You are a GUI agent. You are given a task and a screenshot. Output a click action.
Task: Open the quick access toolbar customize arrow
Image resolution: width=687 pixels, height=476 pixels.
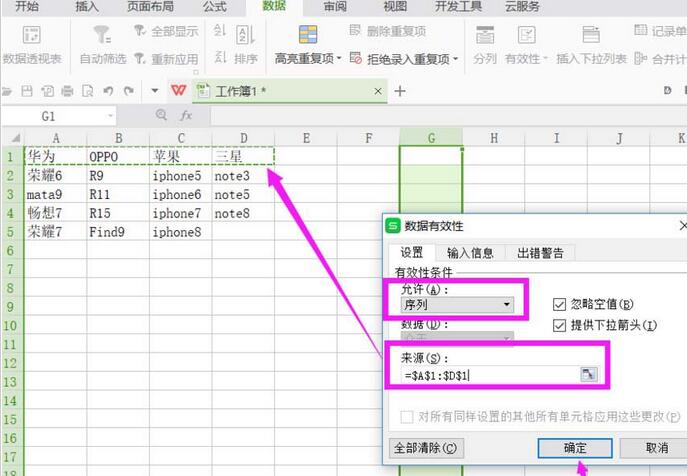coord(154,91)
